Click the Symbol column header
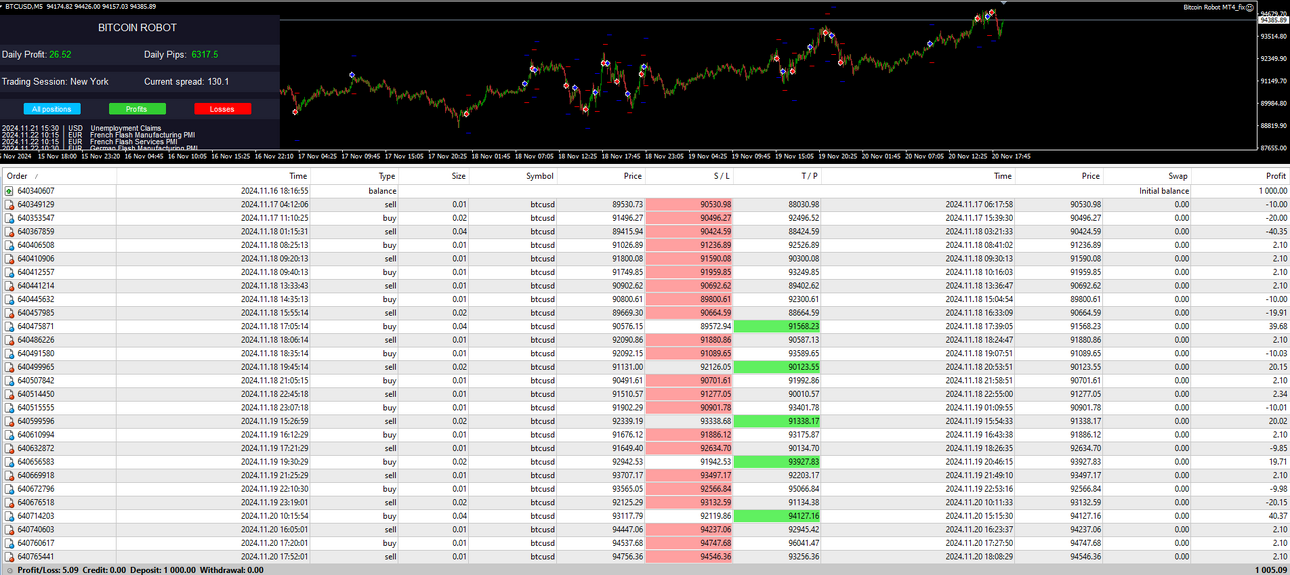 [513, 176]
